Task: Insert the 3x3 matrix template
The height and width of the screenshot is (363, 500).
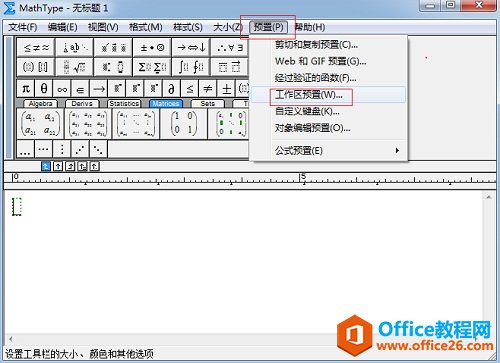Action: 88,124
